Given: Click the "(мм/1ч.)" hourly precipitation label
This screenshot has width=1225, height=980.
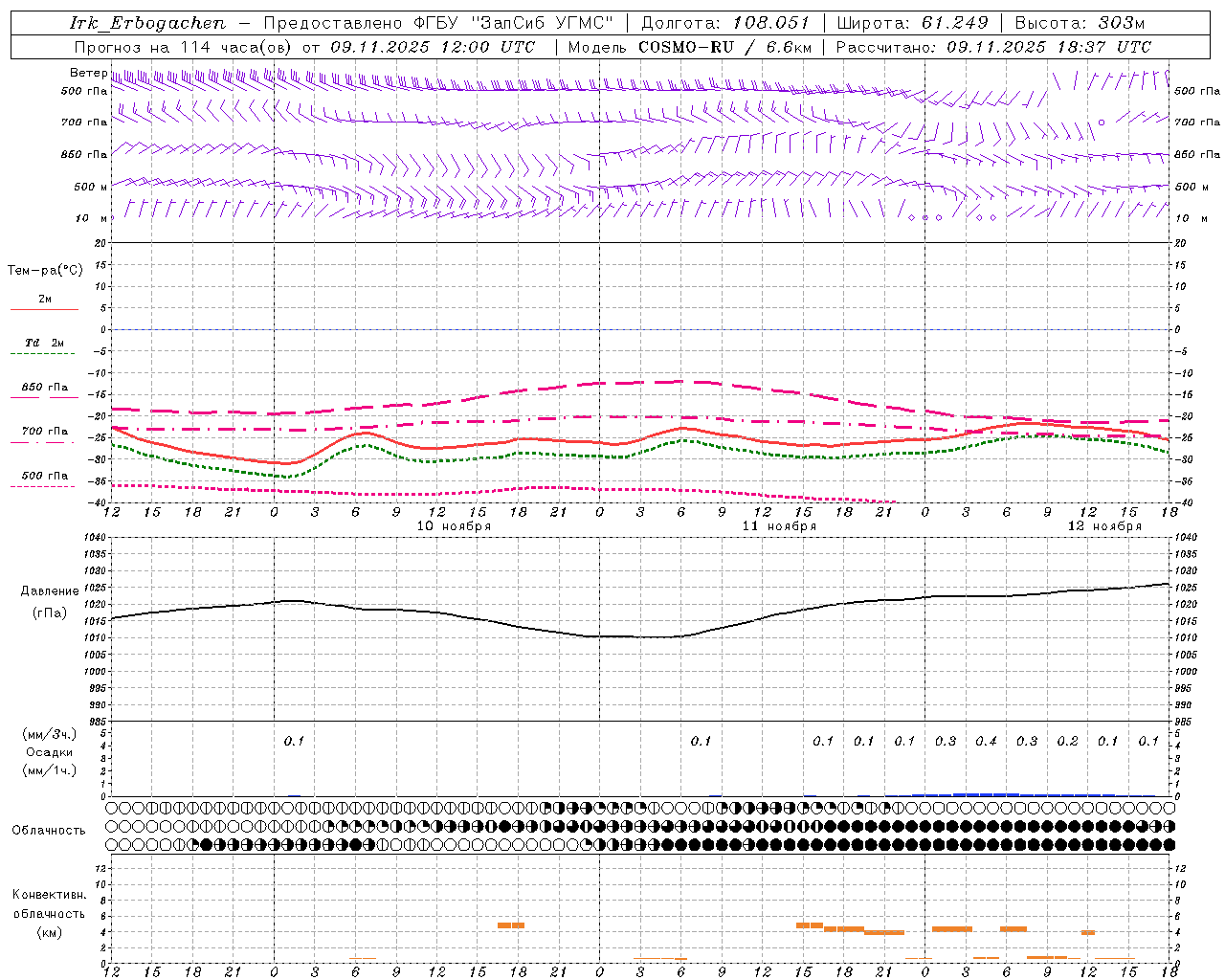Looking at the screenshot, I should click(50, 770).
